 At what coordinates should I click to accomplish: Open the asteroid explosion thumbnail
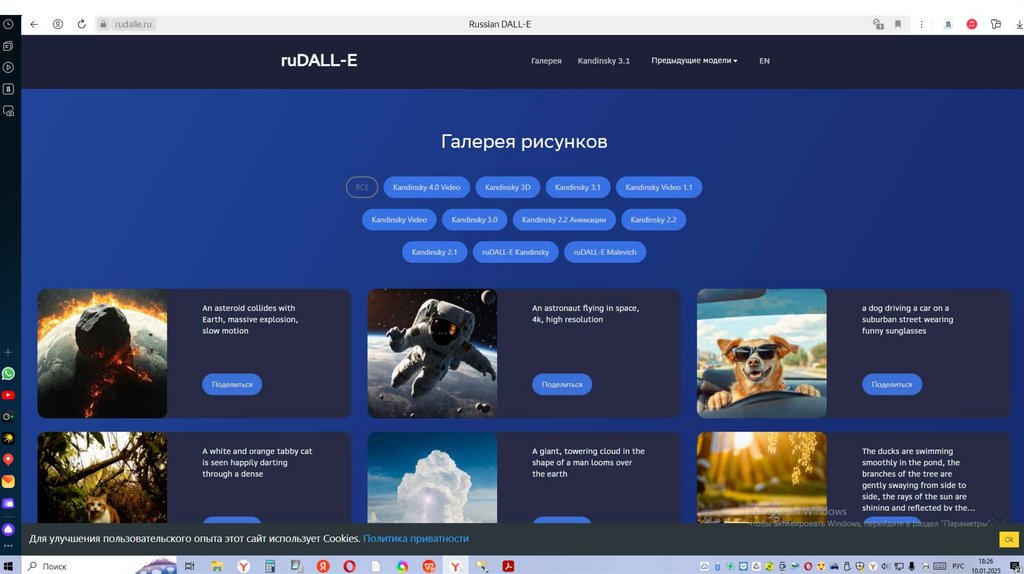tap(103, 353)
